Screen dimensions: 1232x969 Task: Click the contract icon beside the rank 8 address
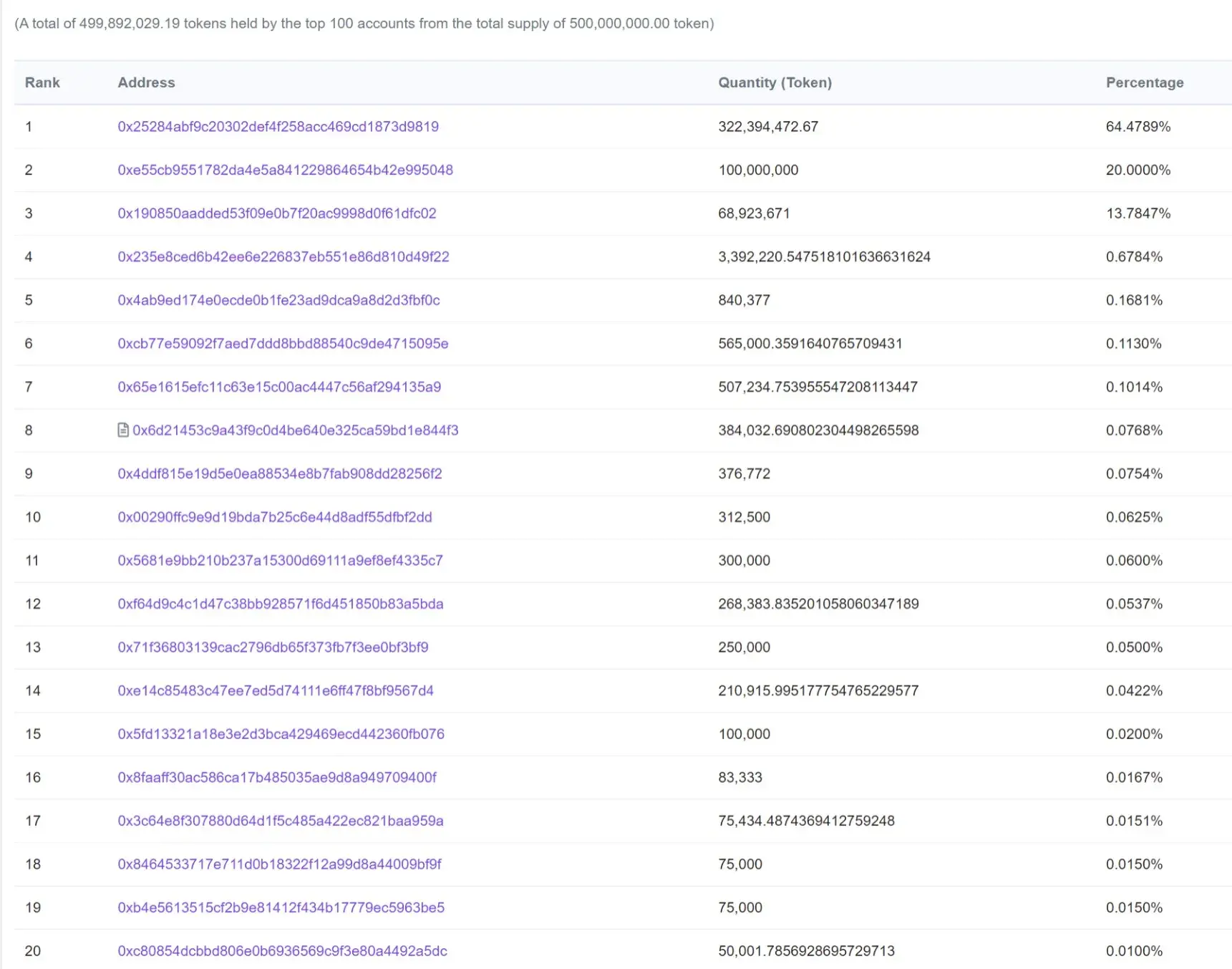(123, 430)
